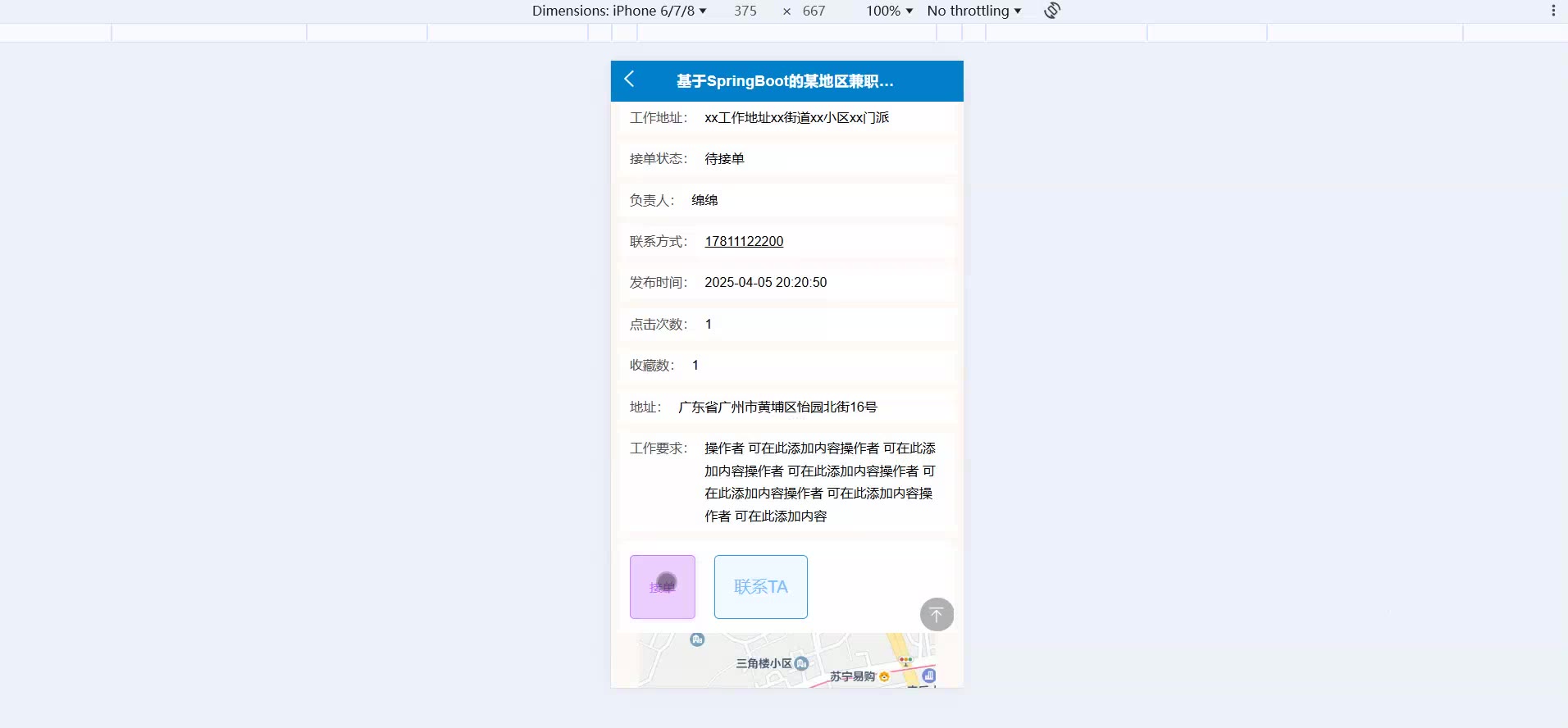The image size is (1568, 728).
Task: Open DevTools three-dot options menu
Action: pos(1553,11)
